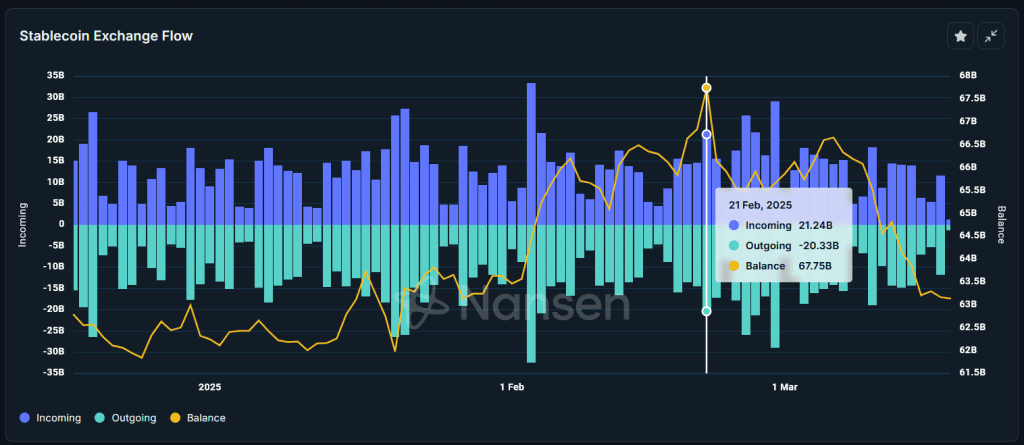The image size is (1024, 445).
Task: Toggle the Balance legend series
Action: click(198, 418)
